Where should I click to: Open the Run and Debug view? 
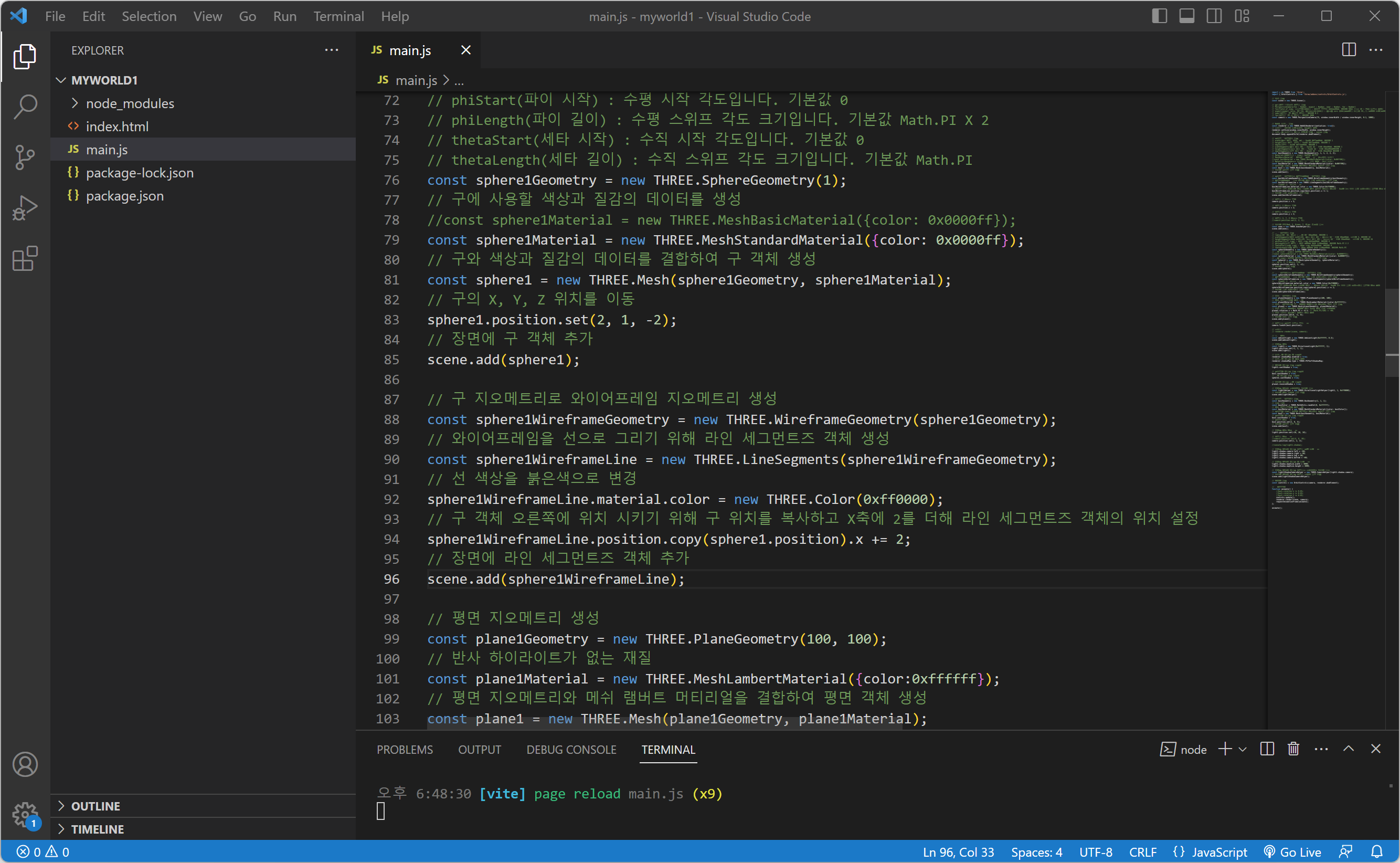[x=25, y=208]
